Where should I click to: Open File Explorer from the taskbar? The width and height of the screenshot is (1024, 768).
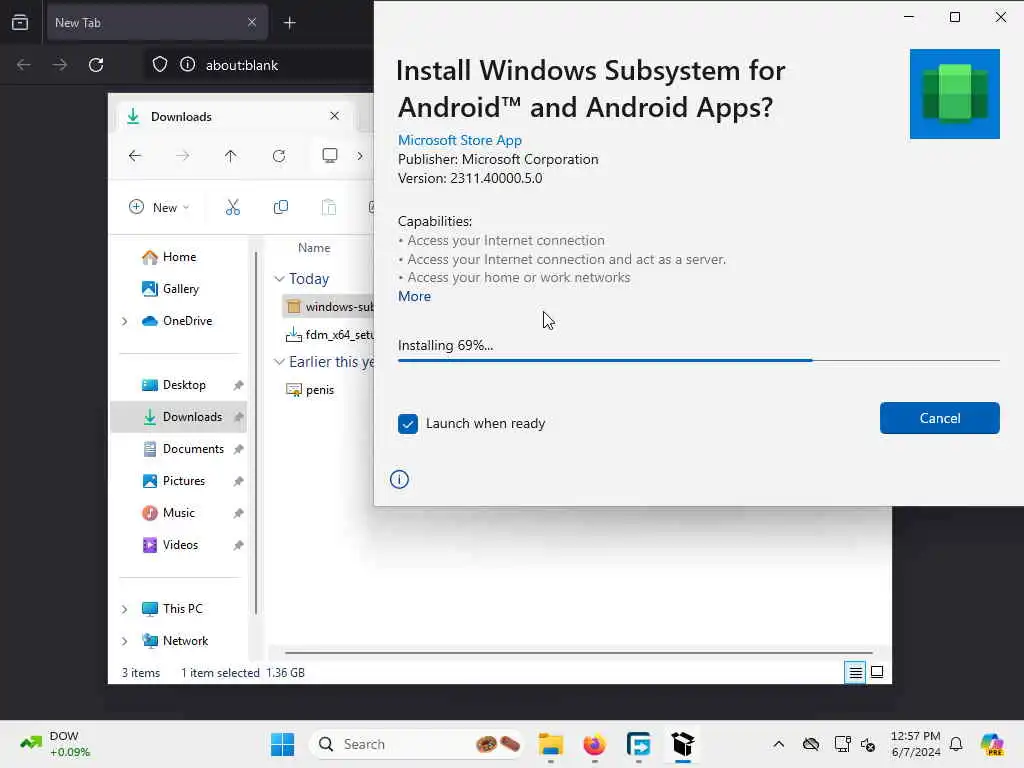click(x=551, y=744)
